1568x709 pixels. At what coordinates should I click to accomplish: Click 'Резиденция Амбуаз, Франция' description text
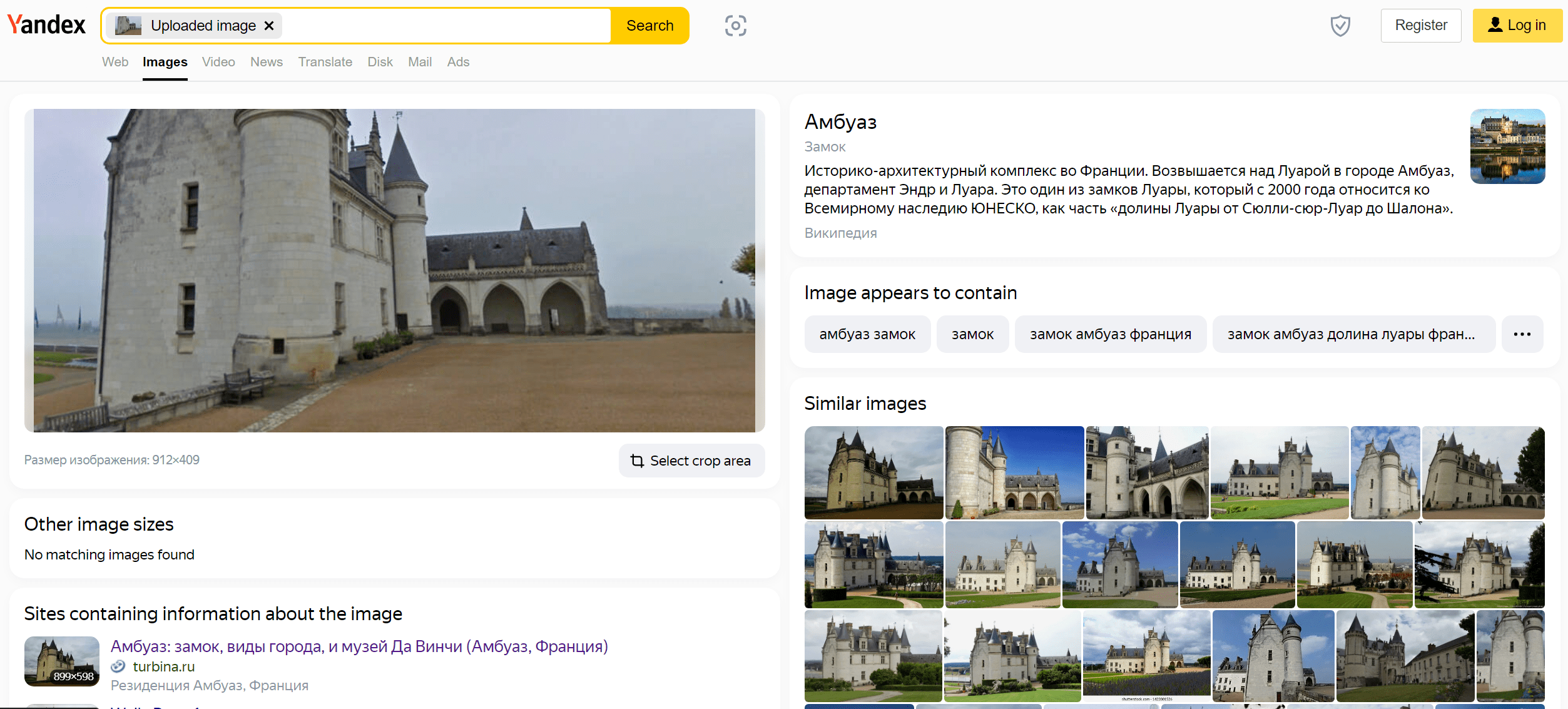[x=210, y=685]
